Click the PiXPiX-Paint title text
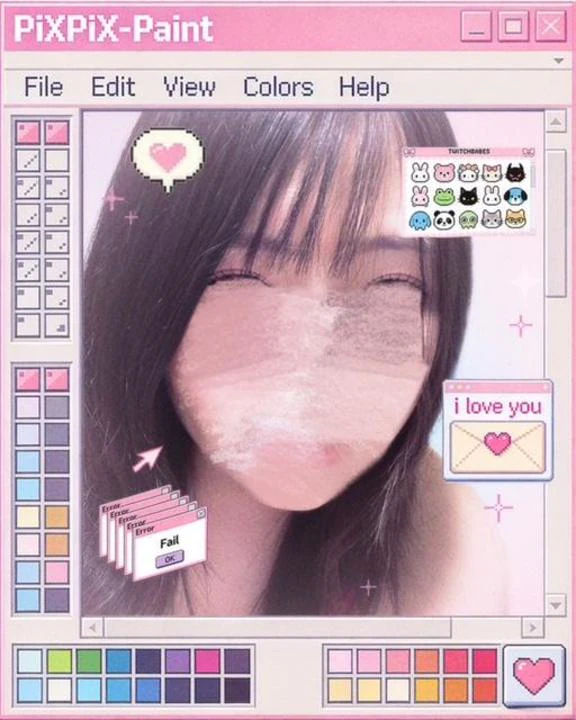 pyautogui.click(x=113, y=29)
